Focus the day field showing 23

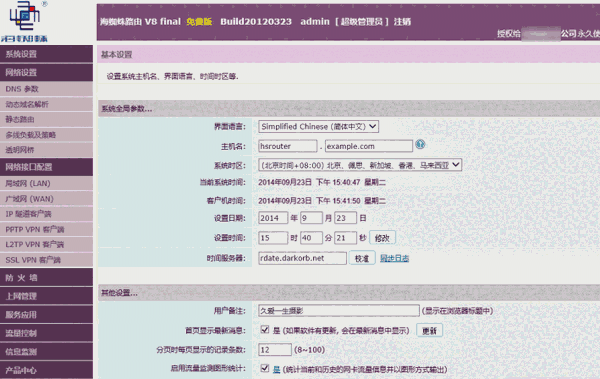point(346,218)
